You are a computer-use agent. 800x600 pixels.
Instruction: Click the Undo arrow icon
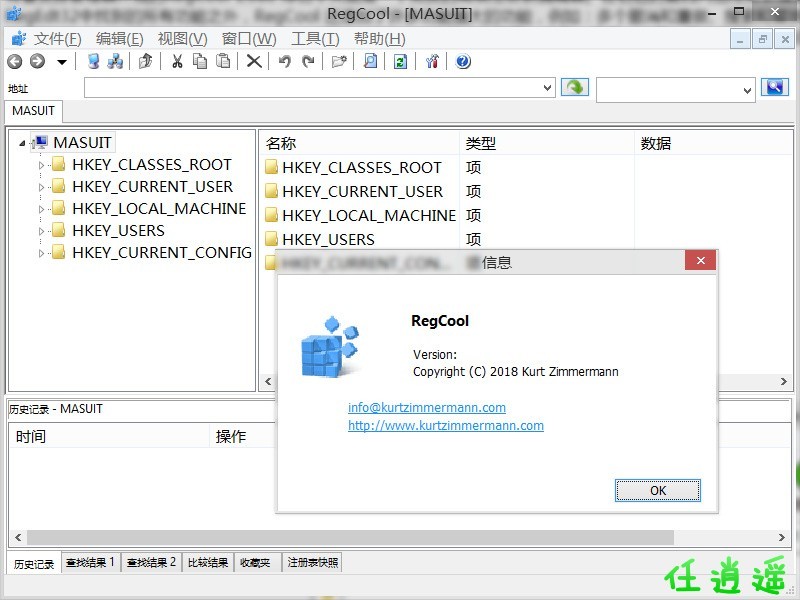click(x=285, y=62)
